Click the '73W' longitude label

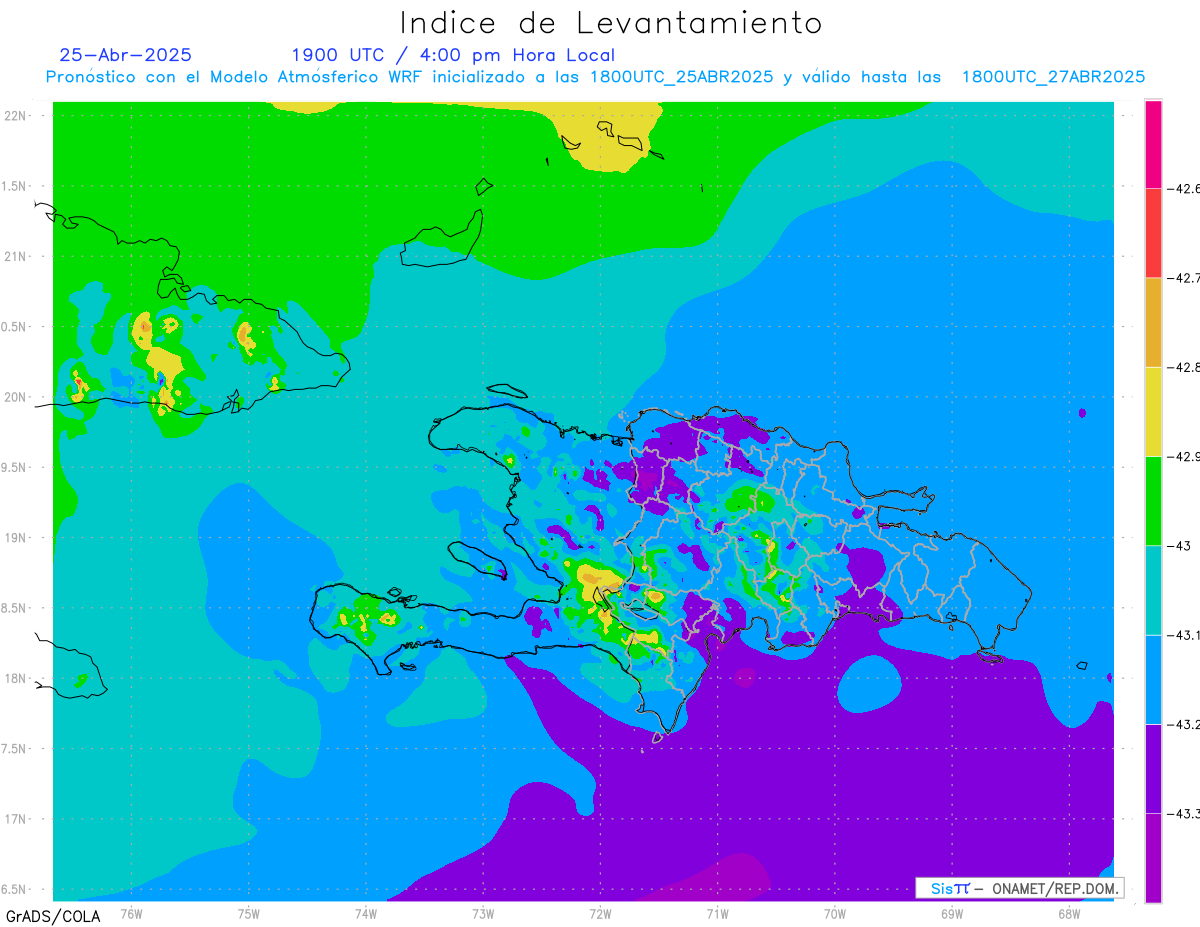pos(483,913)
